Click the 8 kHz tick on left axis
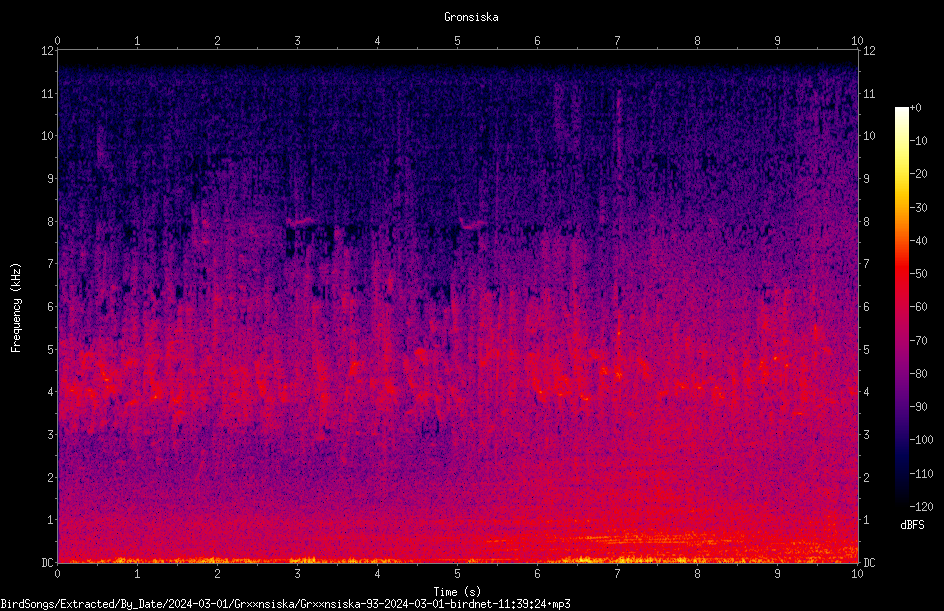 coord(51,221)
